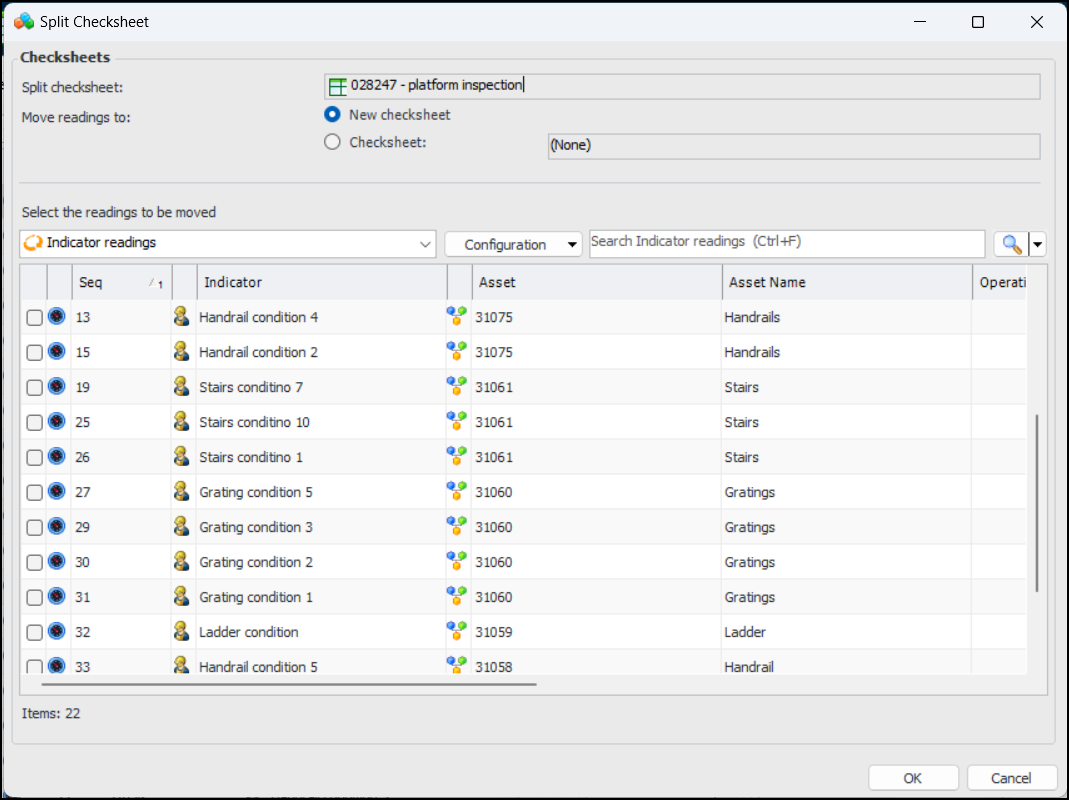Click the checksheet icon next to 028247
The image size is (1069, 800).
[338, 87]
